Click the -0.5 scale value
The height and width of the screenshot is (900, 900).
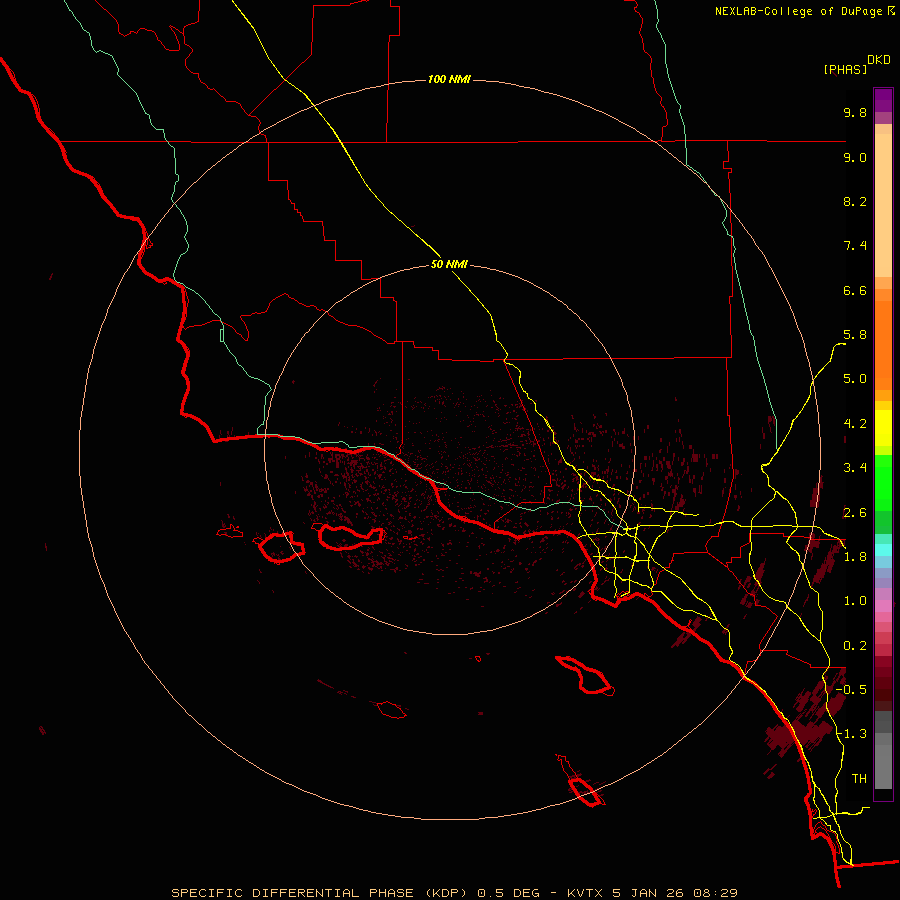(851, 690)
